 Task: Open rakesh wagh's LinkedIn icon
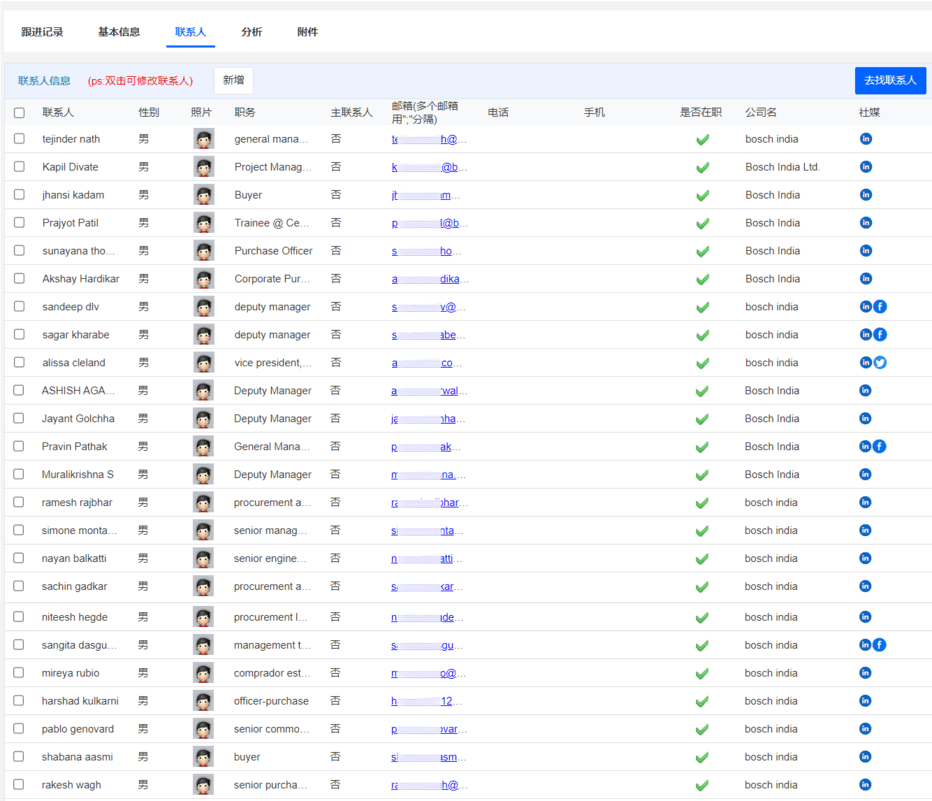(865, 785)
